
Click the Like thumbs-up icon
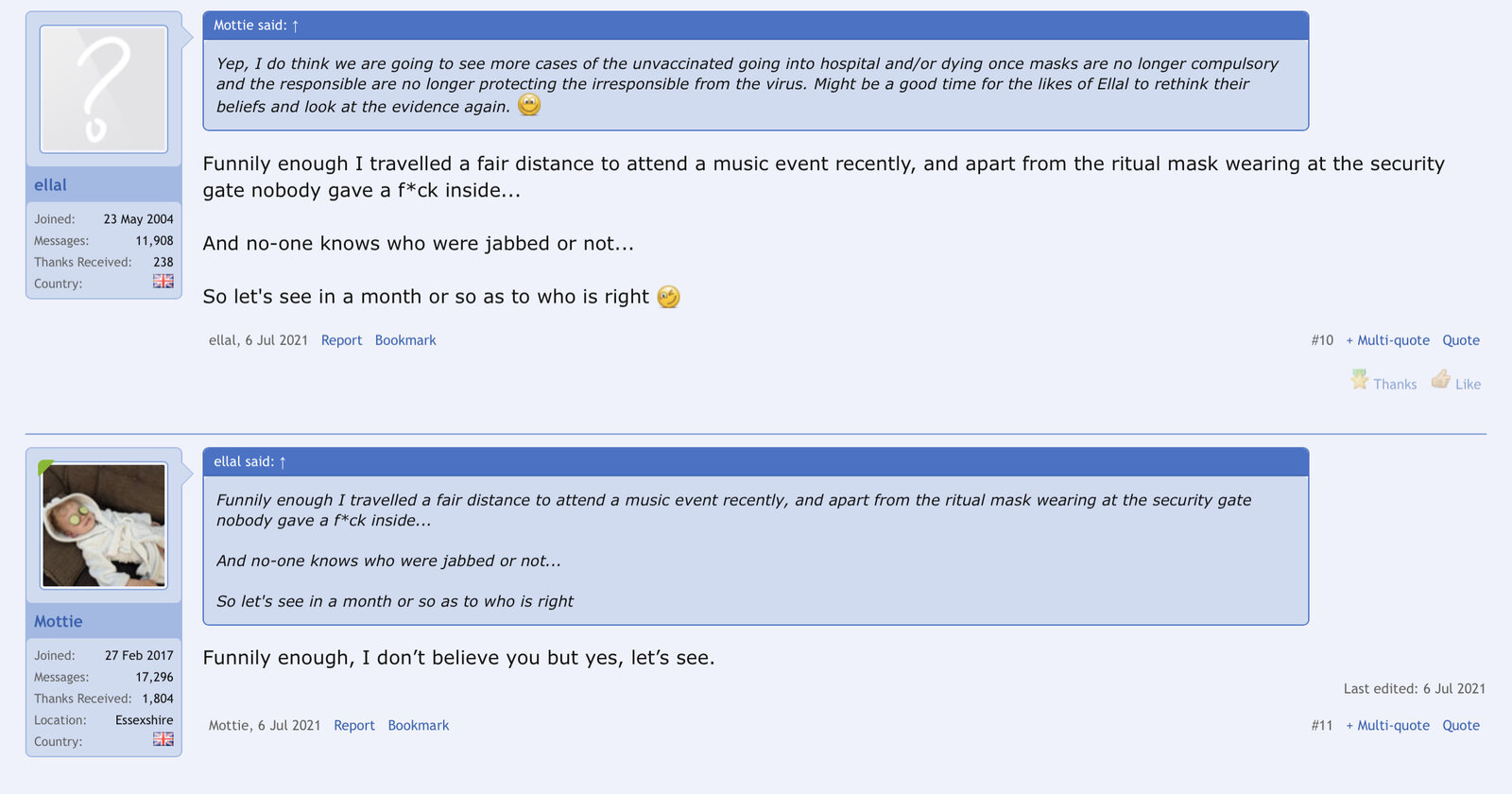tap(1440, 380)
